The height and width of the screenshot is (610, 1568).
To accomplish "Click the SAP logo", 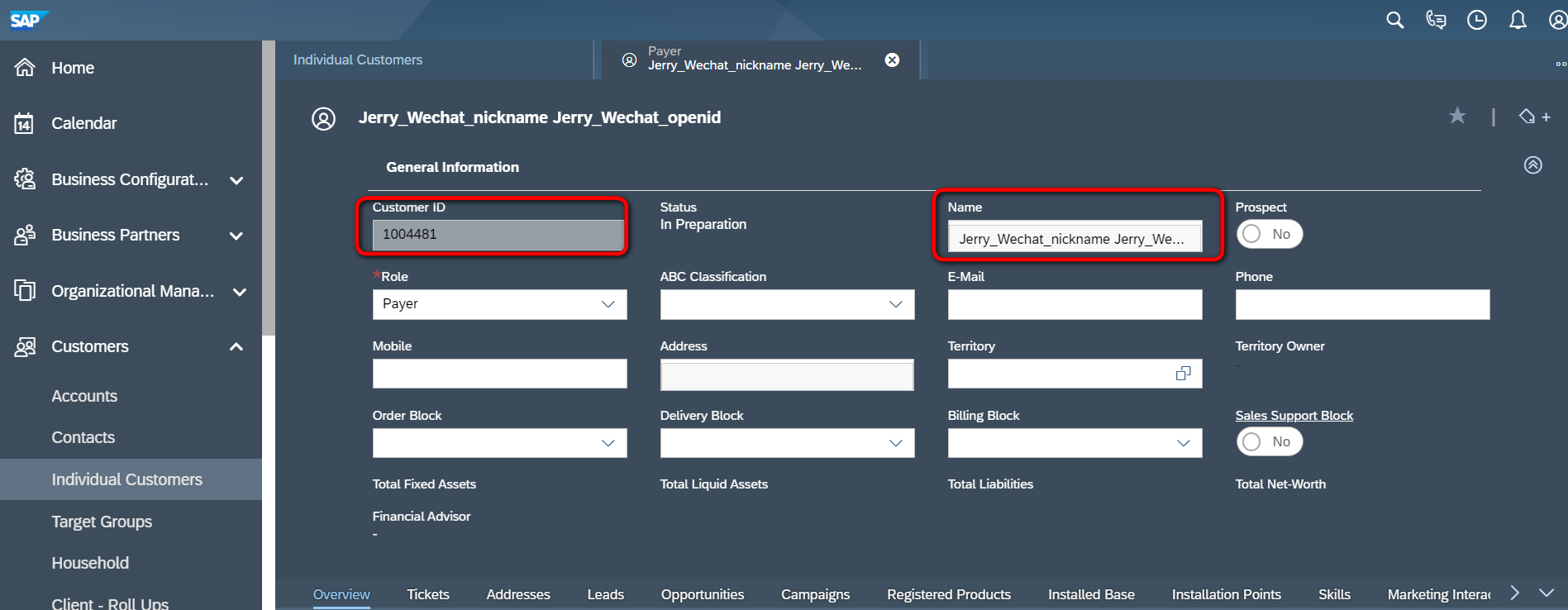I will pos(29,20).
